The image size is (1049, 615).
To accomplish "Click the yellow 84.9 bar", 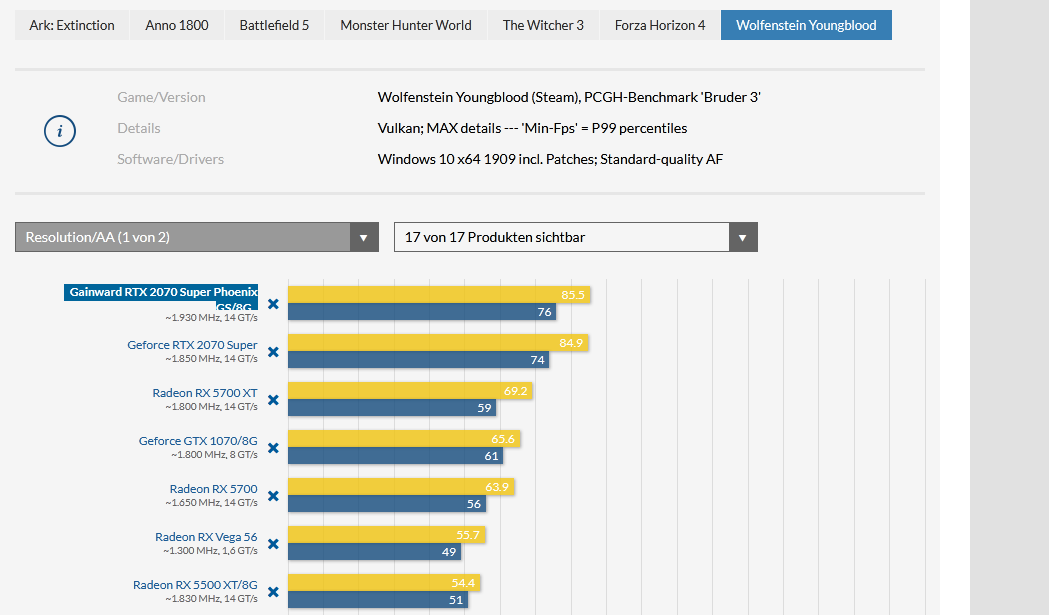I will point(438,343).
